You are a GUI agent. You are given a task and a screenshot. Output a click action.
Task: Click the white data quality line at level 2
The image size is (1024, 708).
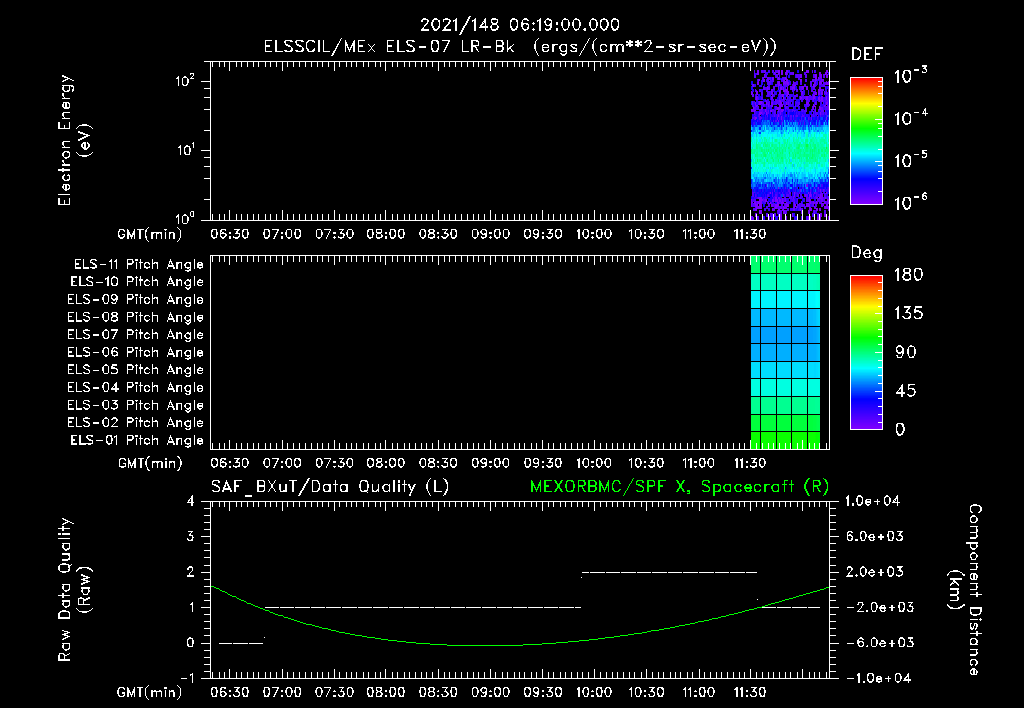click(x=669, y=573)
